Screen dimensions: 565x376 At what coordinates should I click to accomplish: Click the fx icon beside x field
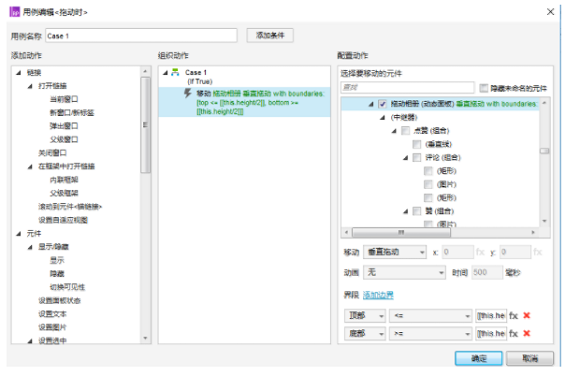click(480, 252)
